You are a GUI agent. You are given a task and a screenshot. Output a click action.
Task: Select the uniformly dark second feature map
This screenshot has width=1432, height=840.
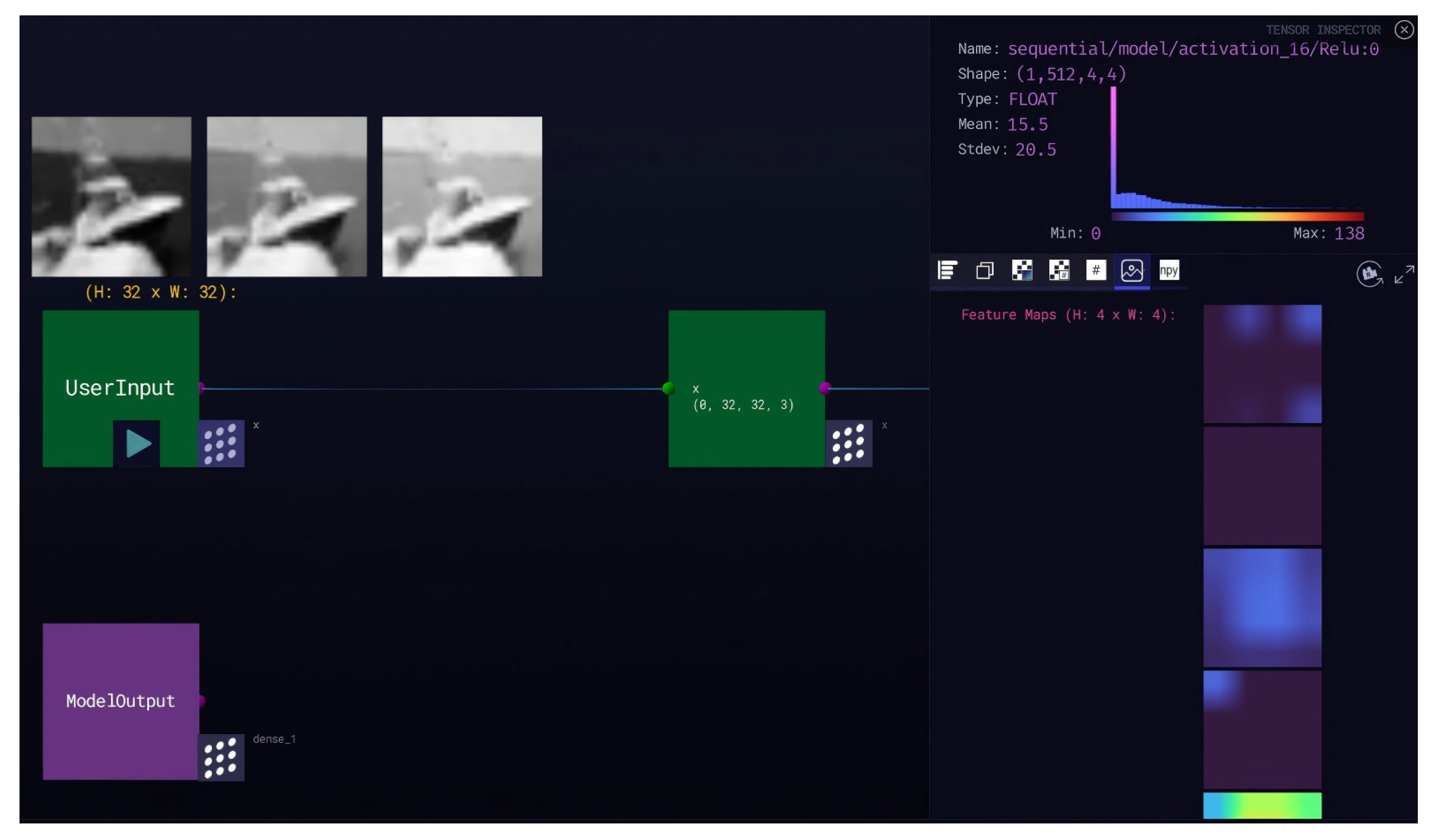tap(1262, 486)
